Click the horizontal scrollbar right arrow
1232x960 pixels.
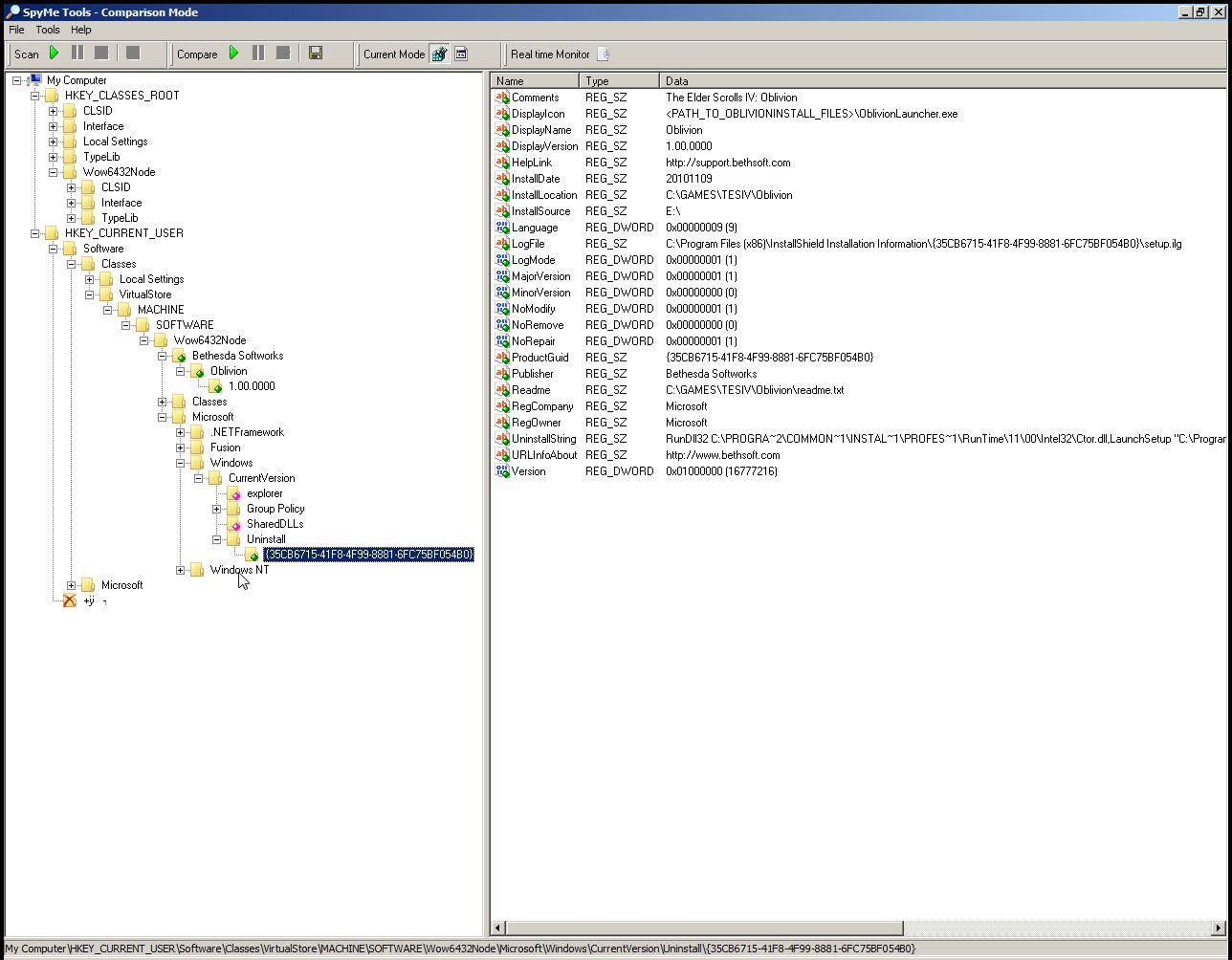tap(1219, 927)
